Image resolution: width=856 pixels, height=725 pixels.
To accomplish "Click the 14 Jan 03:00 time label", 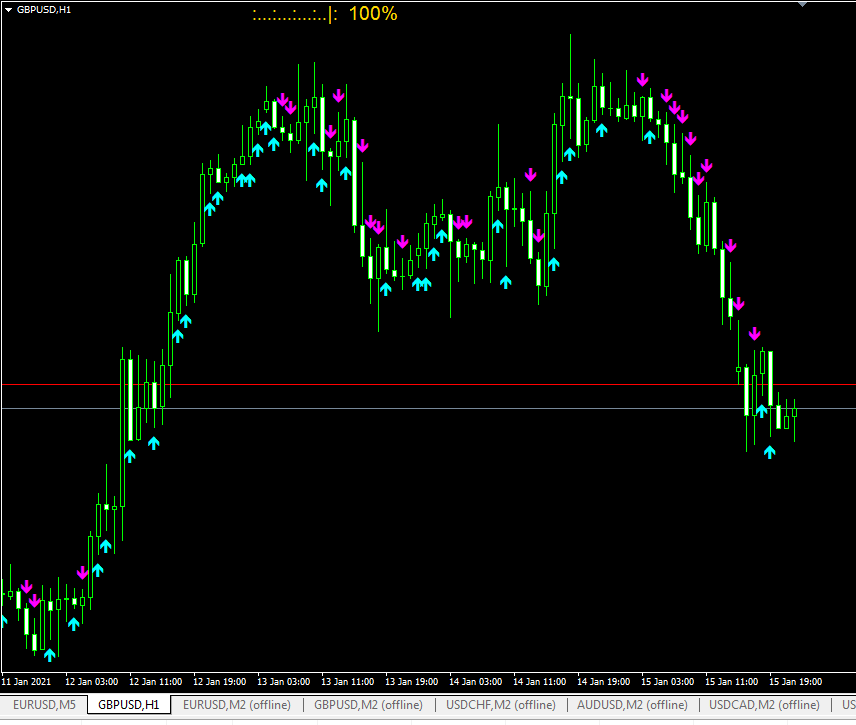I will 475,682.
